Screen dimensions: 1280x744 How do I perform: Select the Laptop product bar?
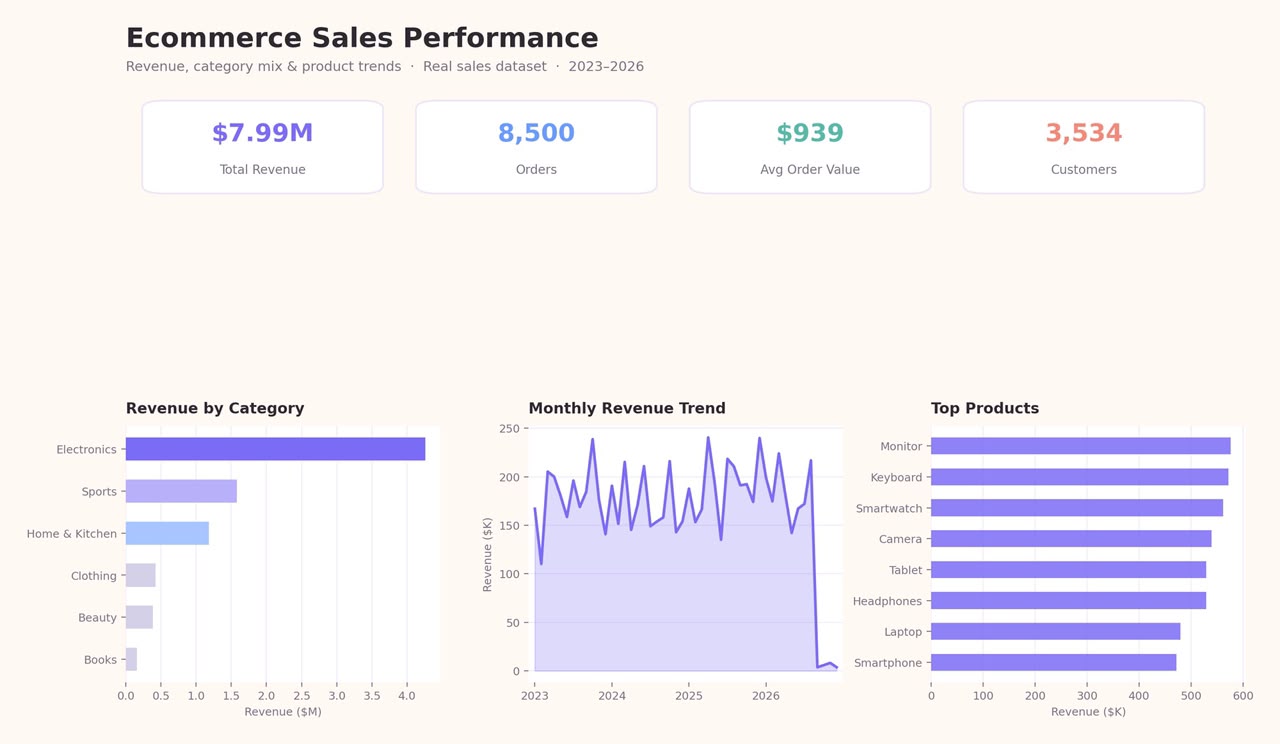[x=1055, y=632]
